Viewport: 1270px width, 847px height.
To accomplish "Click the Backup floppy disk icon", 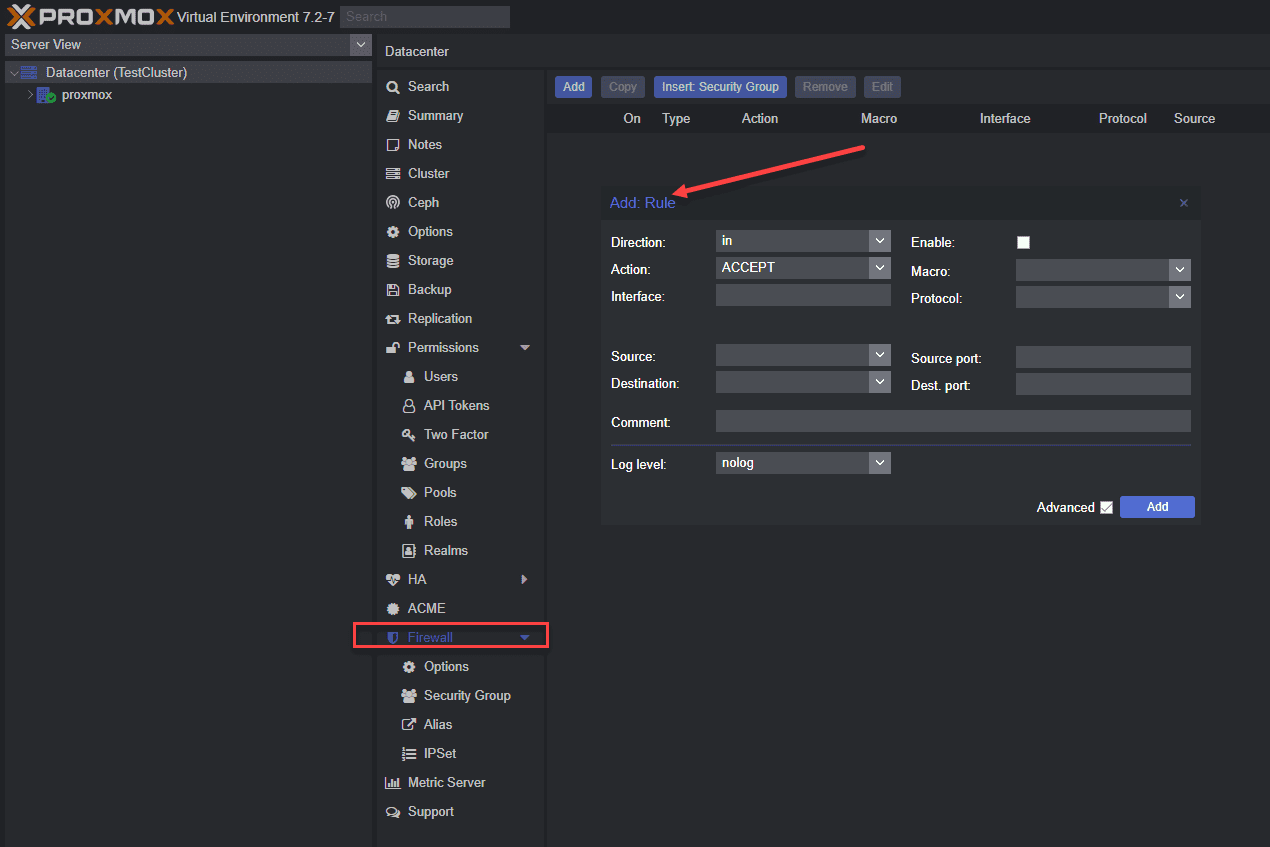I will click(x=393, y=290).
